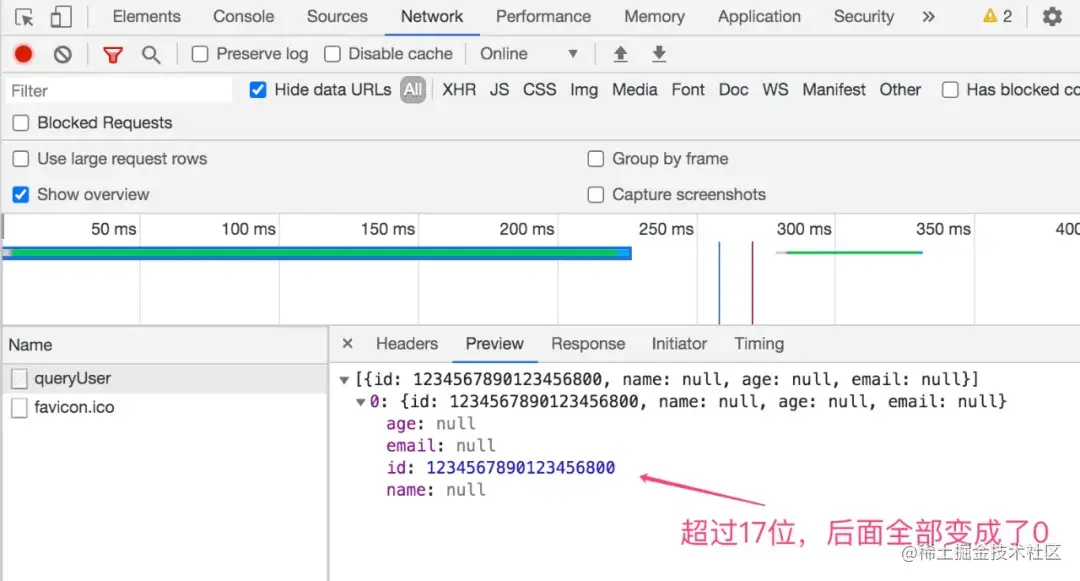Filter requests by Font

point(688,89)
